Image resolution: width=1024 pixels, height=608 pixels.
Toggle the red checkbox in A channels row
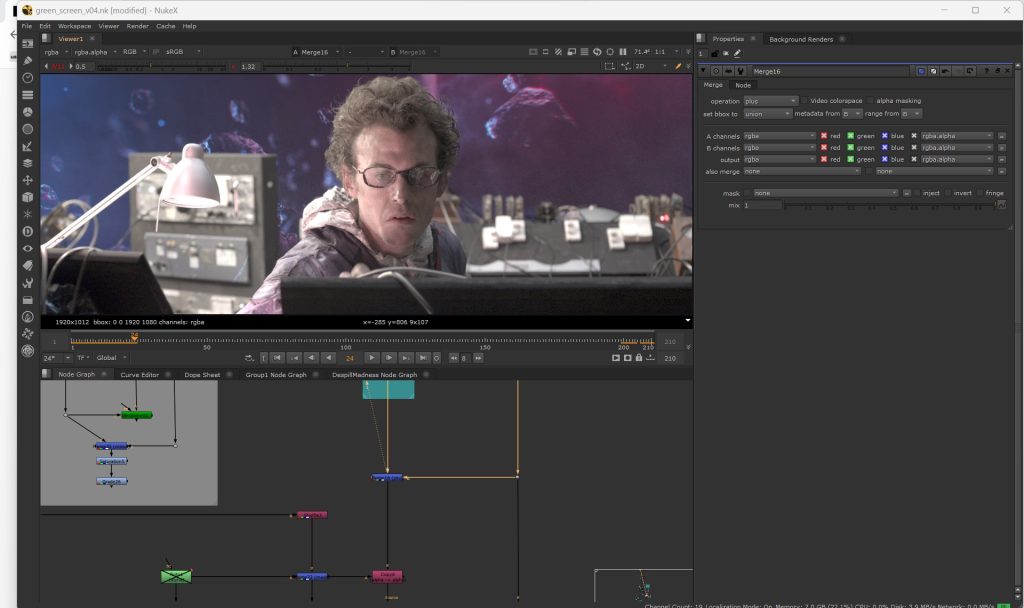[x=824, y=136]
